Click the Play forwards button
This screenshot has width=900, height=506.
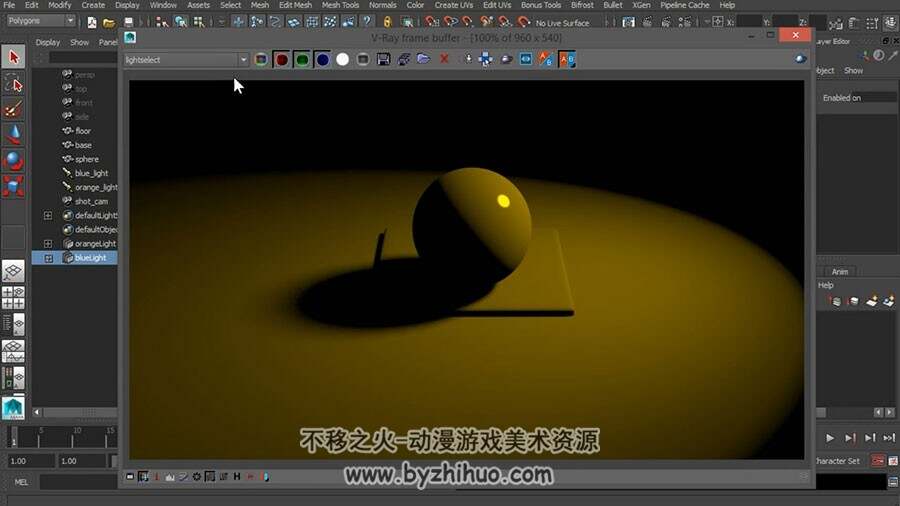coord(830,438)
